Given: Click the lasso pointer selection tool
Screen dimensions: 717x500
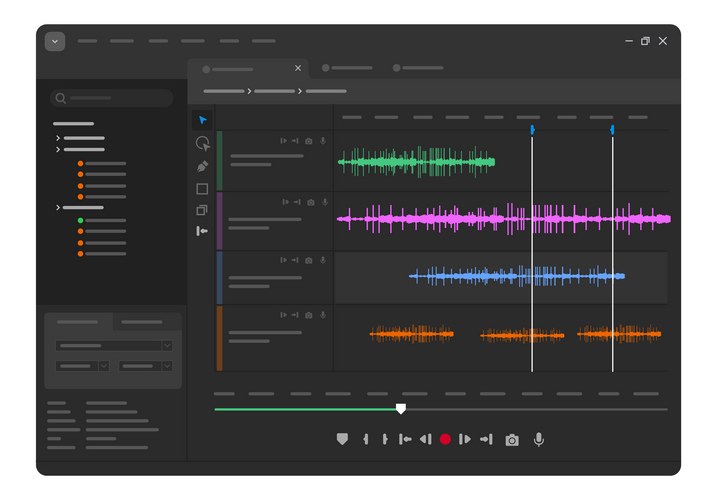Looking at the screenshot, I should pyautogui.click(x=202, y=143).
